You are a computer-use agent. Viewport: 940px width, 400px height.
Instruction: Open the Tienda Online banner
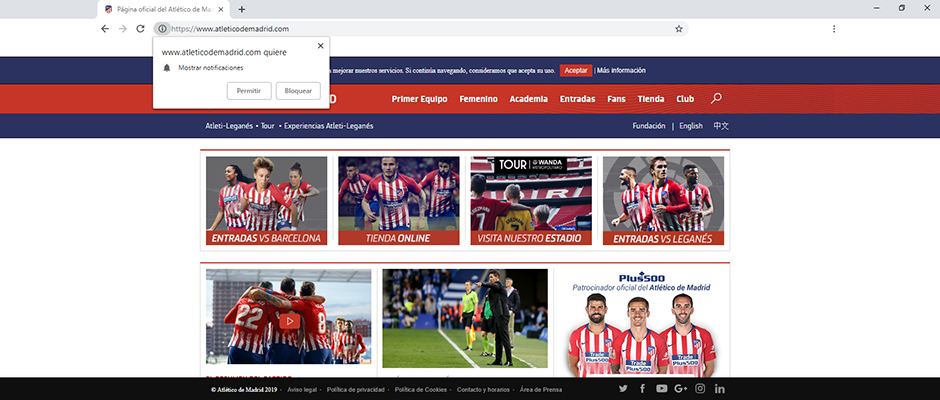click(398, 201)
